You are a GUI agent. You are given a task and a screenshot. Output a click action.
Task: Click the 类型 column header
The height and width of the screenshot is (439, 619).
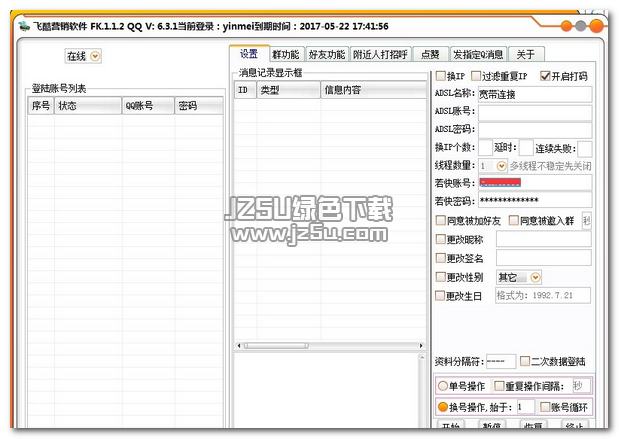coord(289,90)
